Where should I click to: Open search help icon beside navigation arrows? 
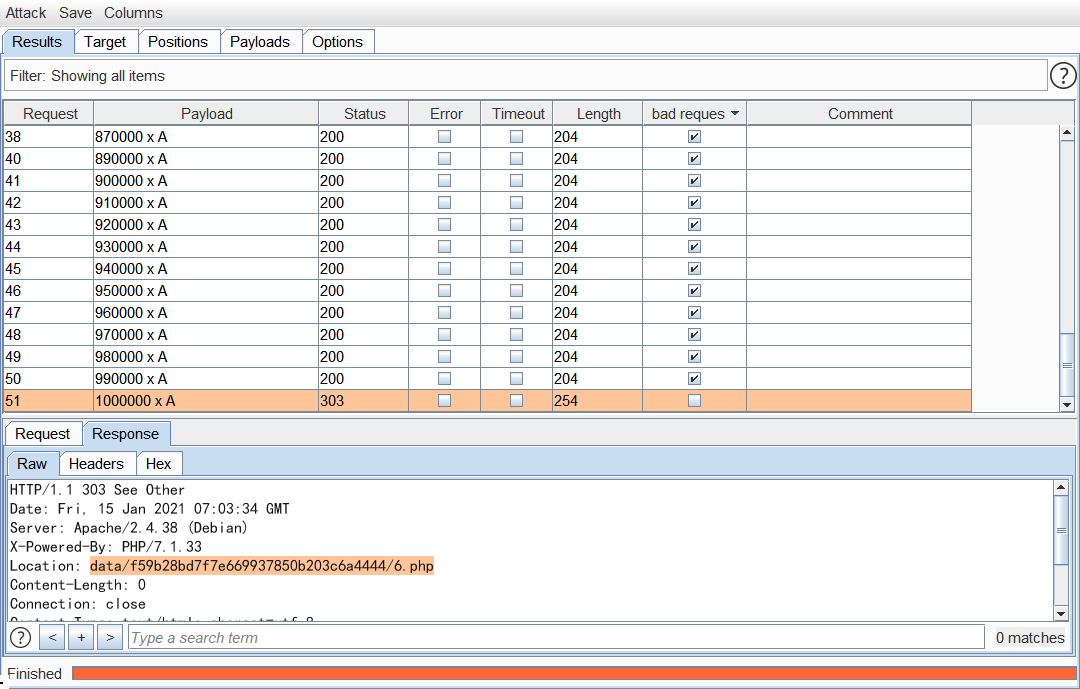[x=21, y=638]
